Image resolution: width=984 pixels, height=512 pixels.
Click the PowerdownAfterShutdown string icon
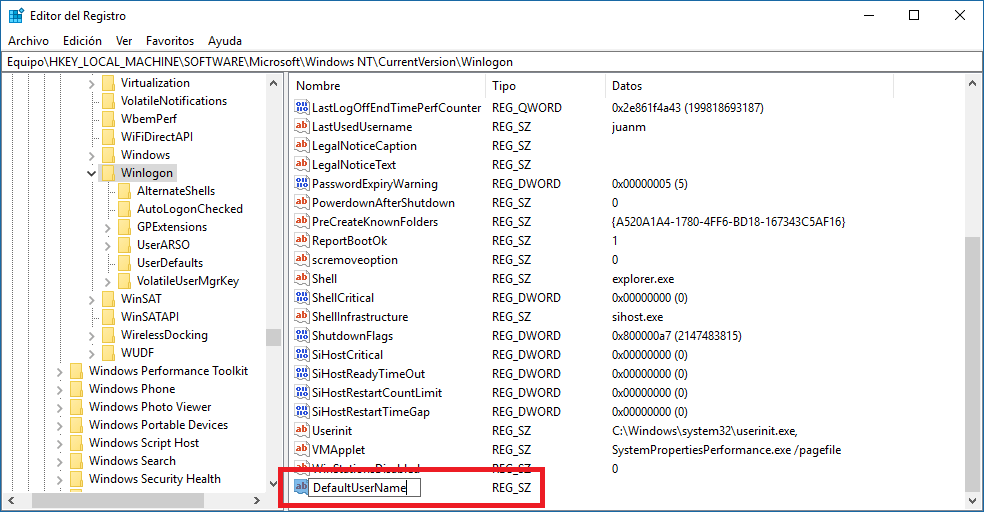coord(302,202)
